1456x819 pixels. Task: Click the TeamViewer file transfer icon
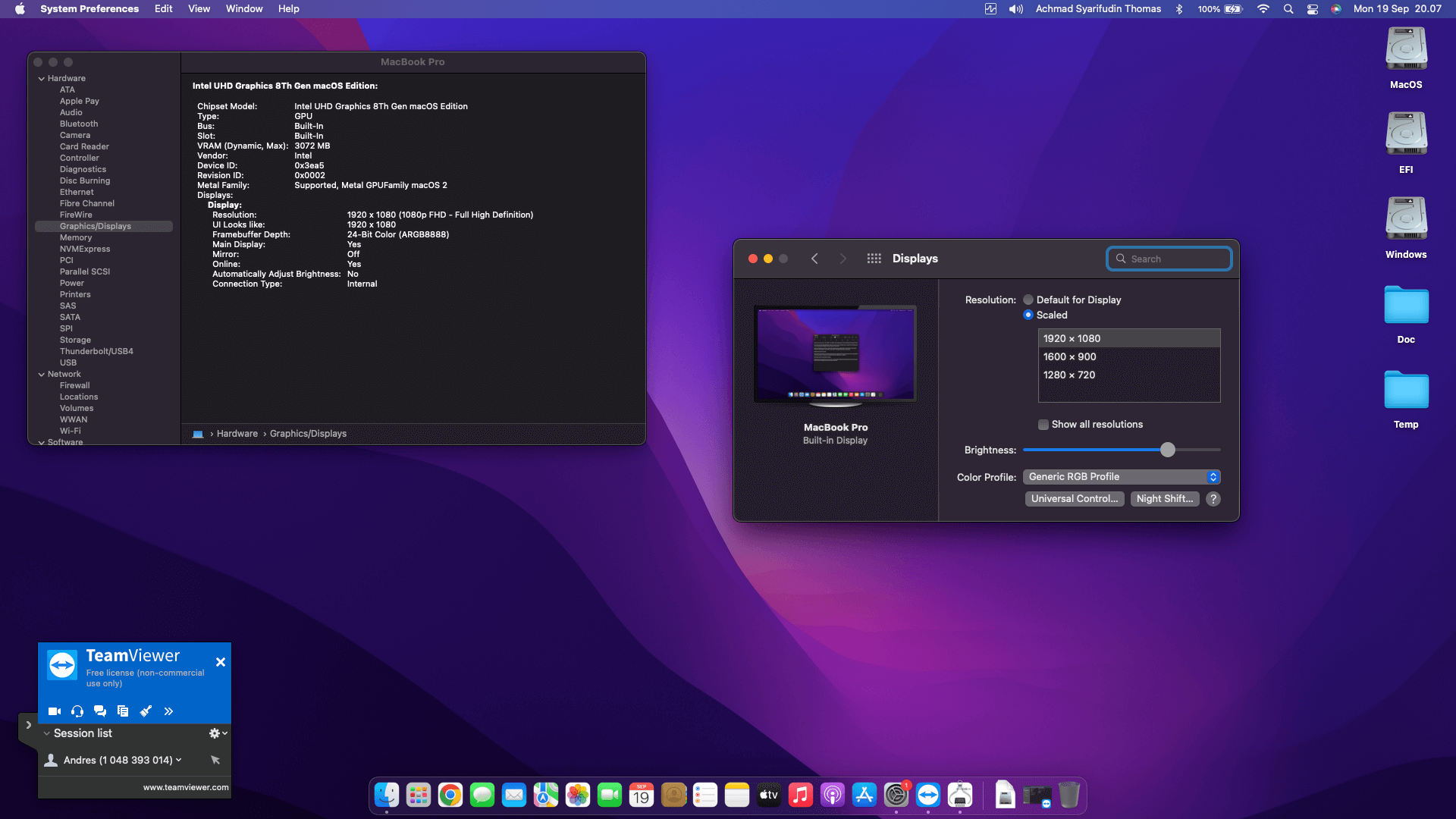[123, 711]
